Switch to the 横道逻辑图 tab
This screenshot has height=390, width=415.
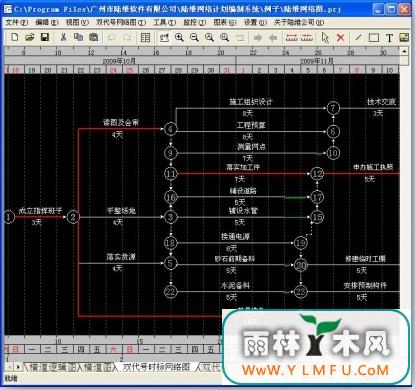tap(53, 367)
